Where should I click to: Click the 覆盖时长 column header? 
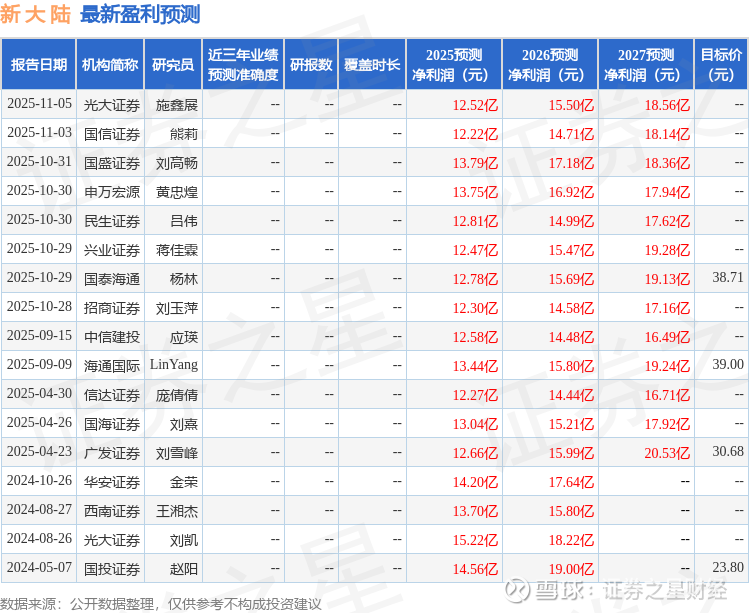pos(372,65)
